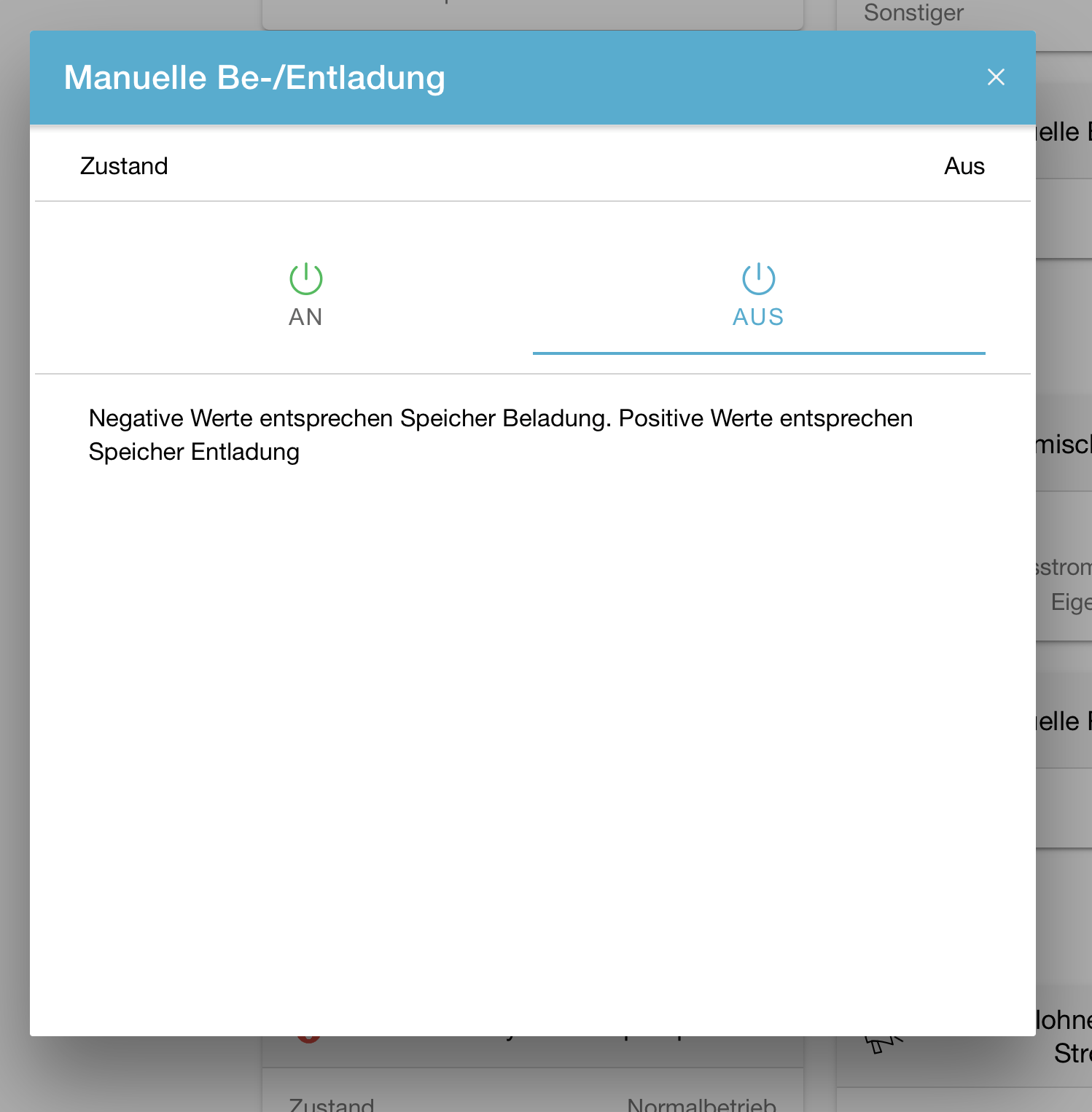This screenshot has width=1092, height=1112.
Task: Click the cut-off 'misc' card on right edge
Action: coord(1063,444)
